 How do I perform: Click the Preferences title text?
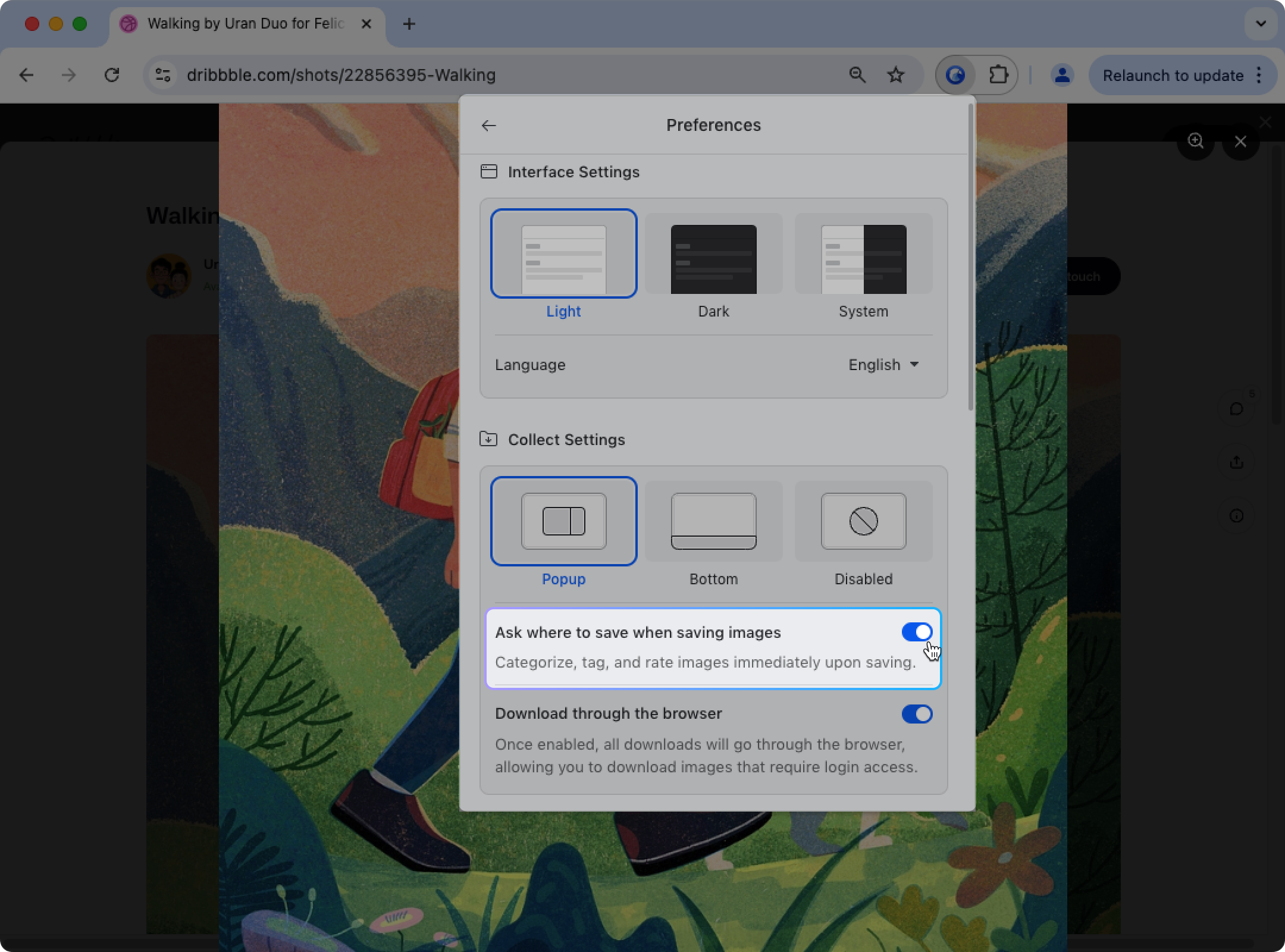pyautogui.click(x=713, y=125)
